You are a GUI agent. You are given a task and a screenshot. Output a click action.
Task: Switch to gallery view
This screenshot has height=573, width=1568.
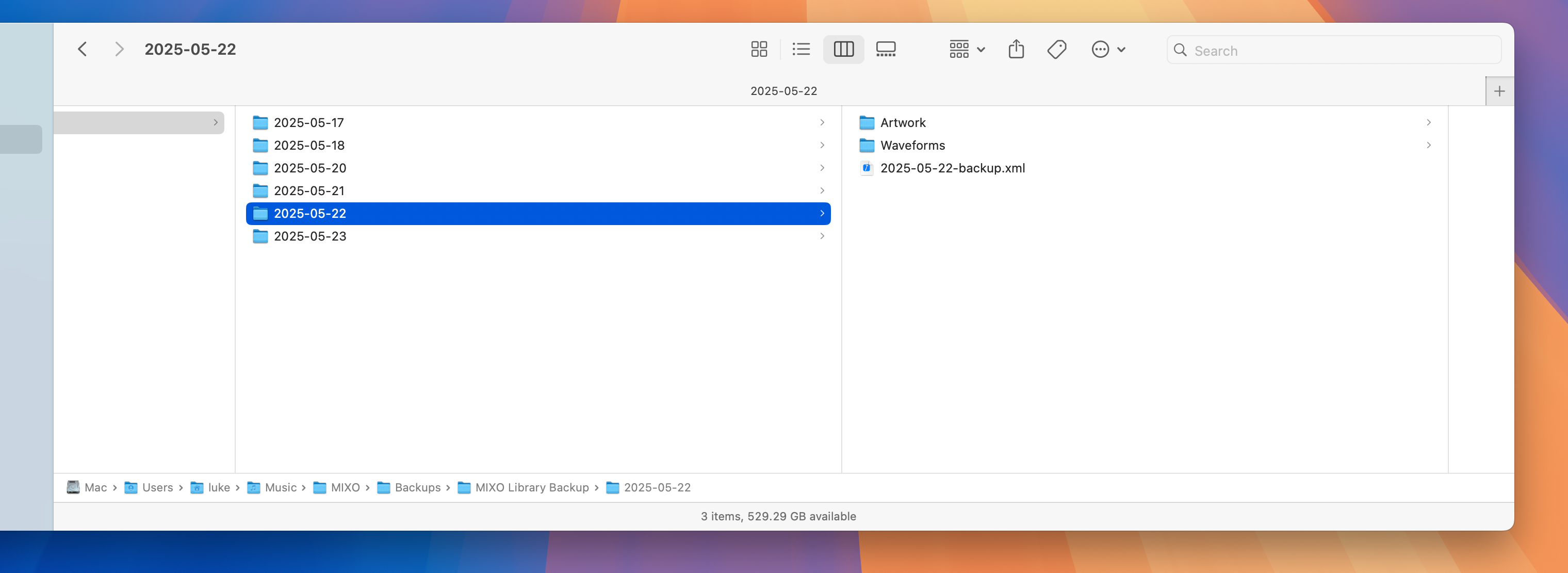coord(886,50)
